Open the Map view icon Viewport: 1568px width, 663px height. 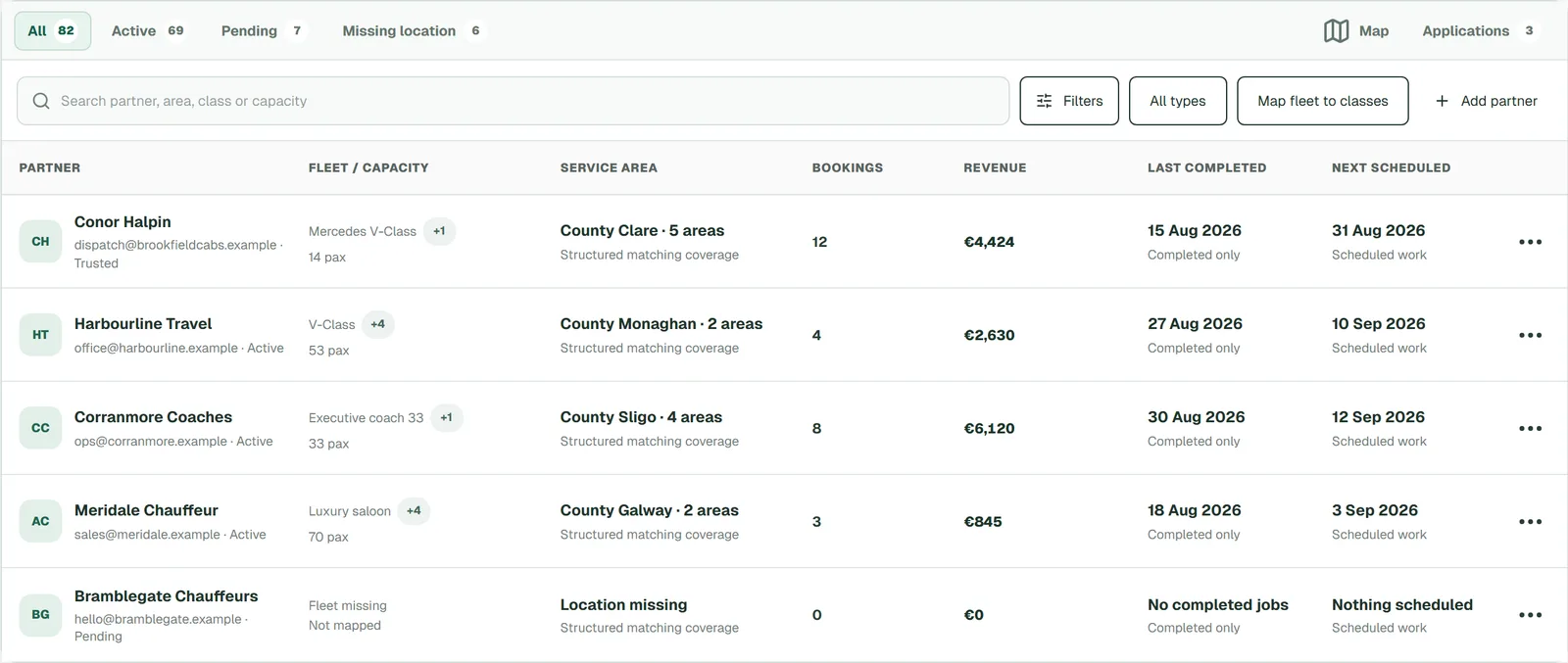1336,31
